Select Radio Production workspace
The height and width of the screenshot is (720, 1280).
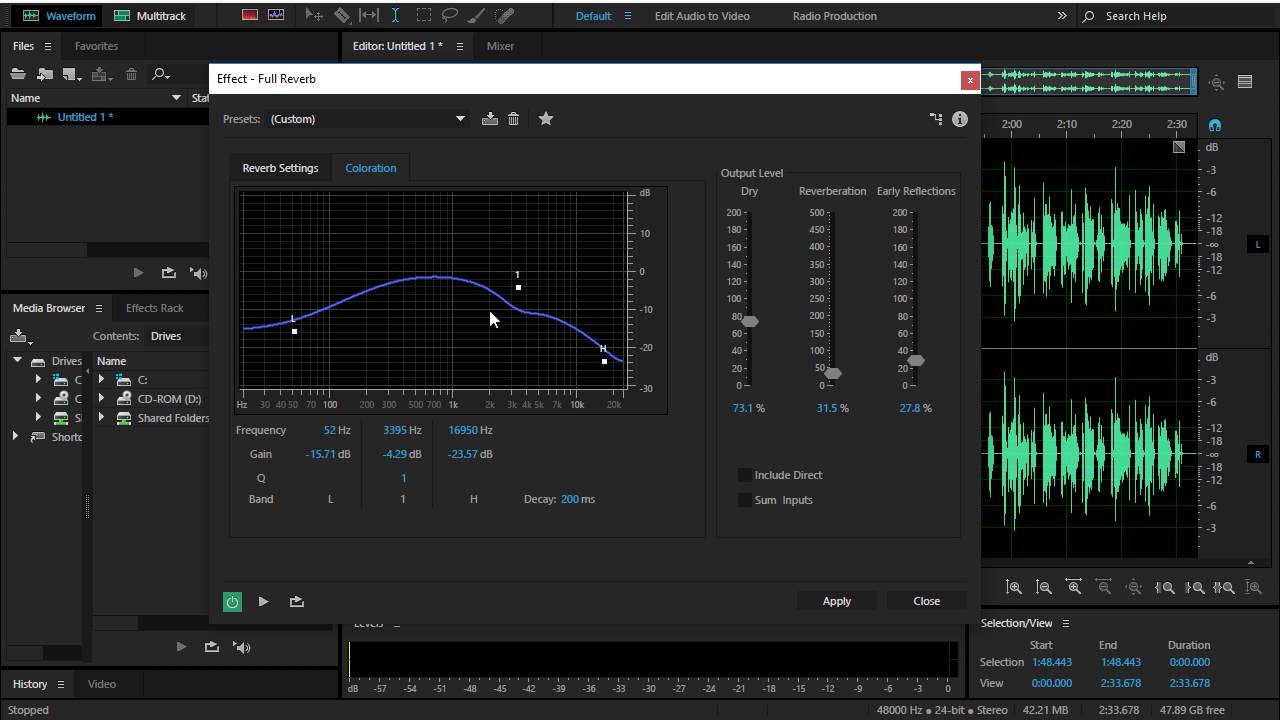835,16
